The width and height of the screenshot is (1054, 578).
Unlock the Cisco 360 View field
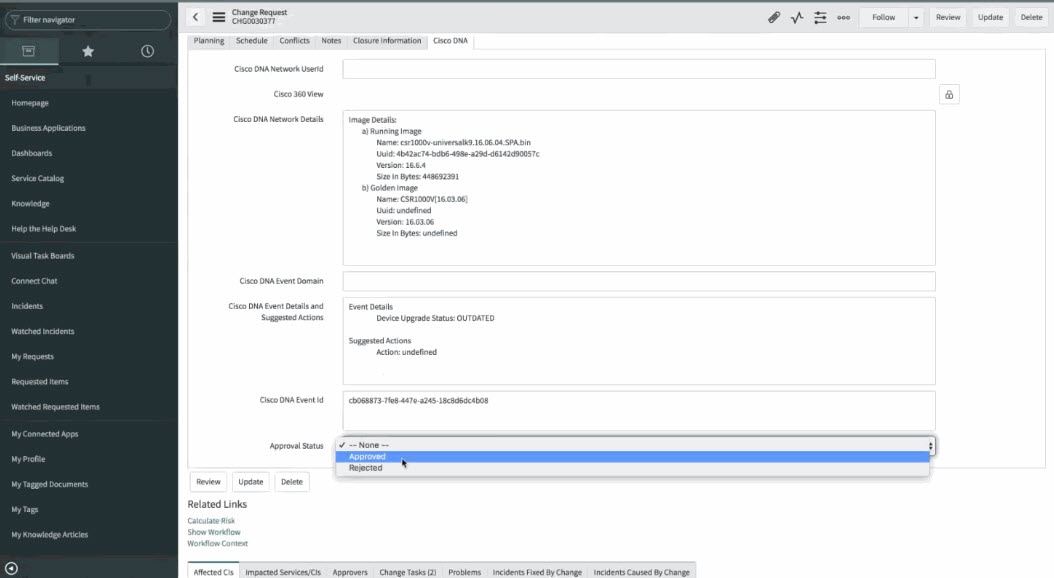point(949,95)
